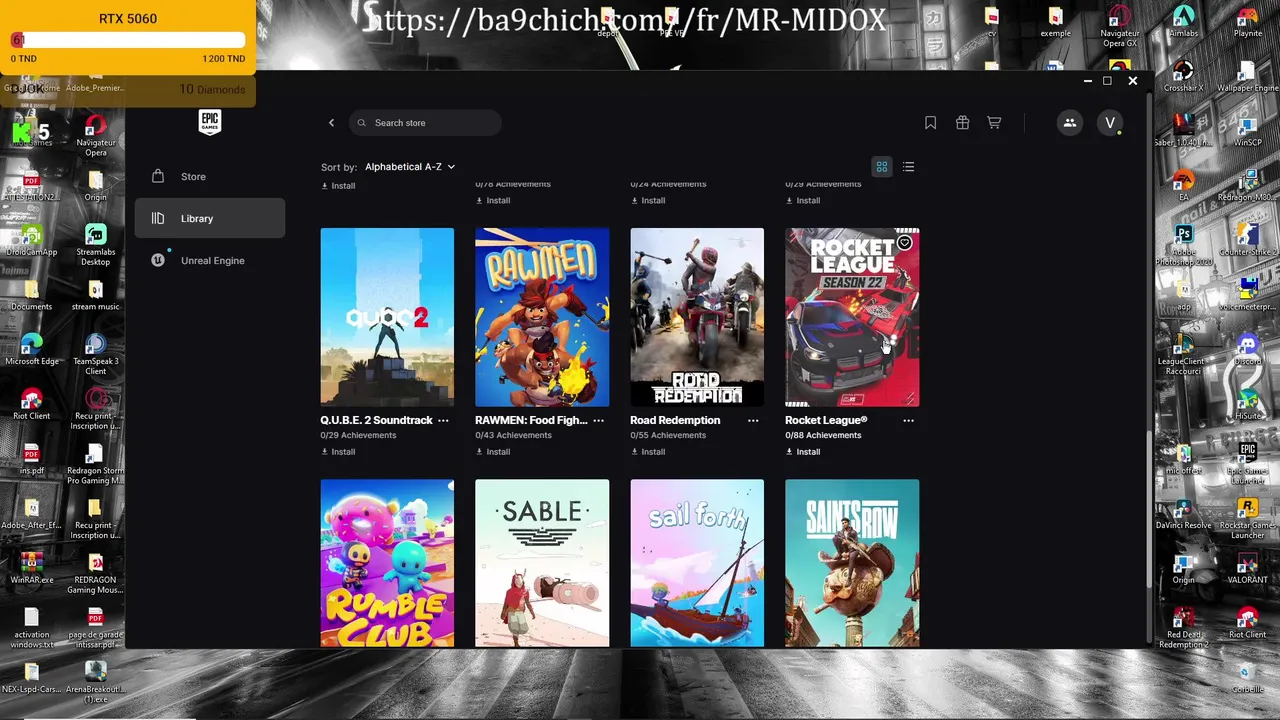
Task: Open Unreal Engine section
Action: click(x=210, y=261)
